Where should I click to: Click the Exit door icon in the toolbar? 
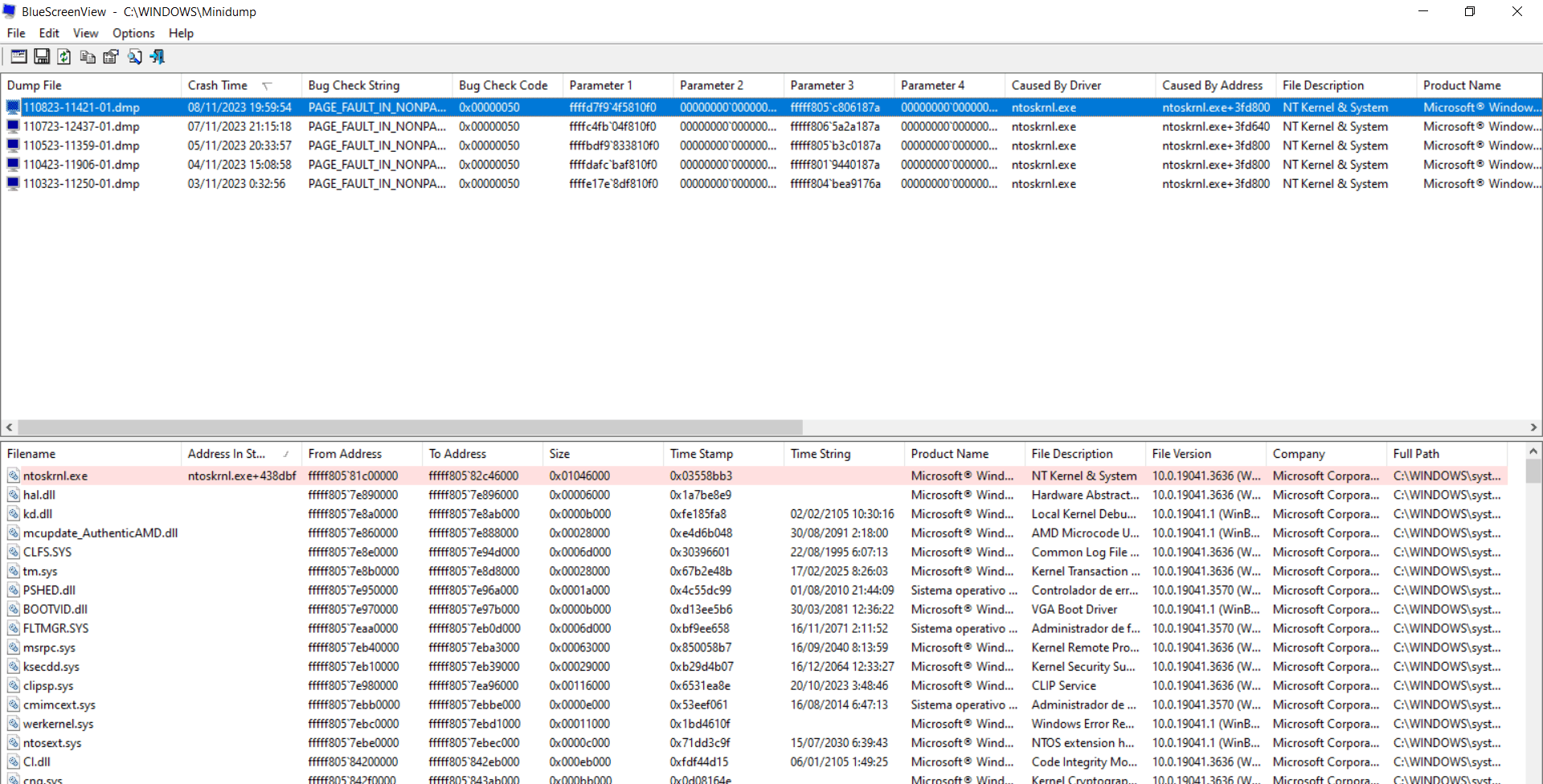click(x=158, y=56)
